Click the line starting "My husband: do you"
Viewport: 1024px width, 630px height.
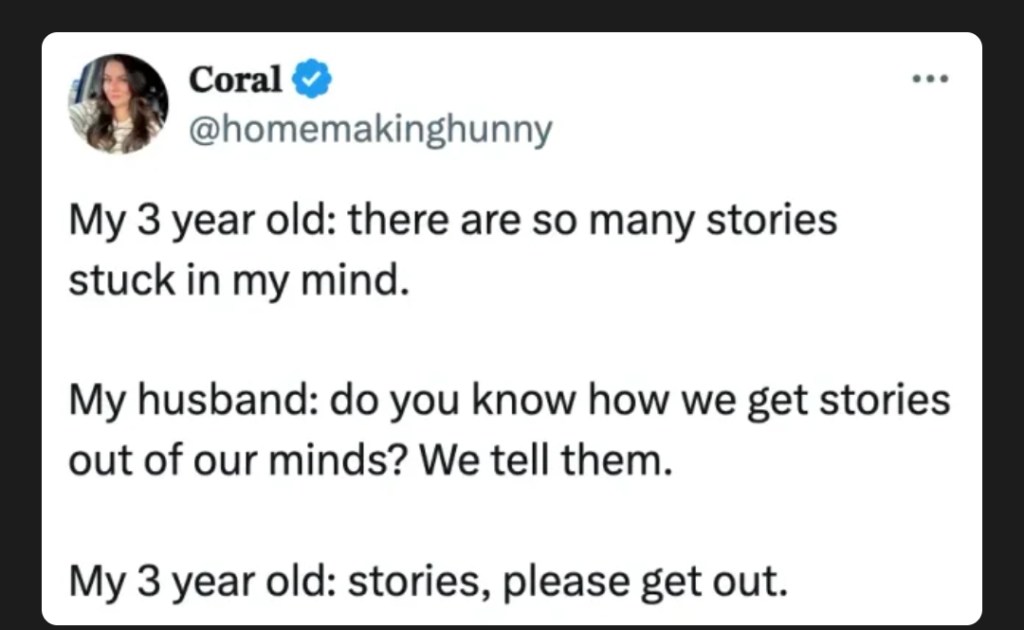[x=509, y=400]
